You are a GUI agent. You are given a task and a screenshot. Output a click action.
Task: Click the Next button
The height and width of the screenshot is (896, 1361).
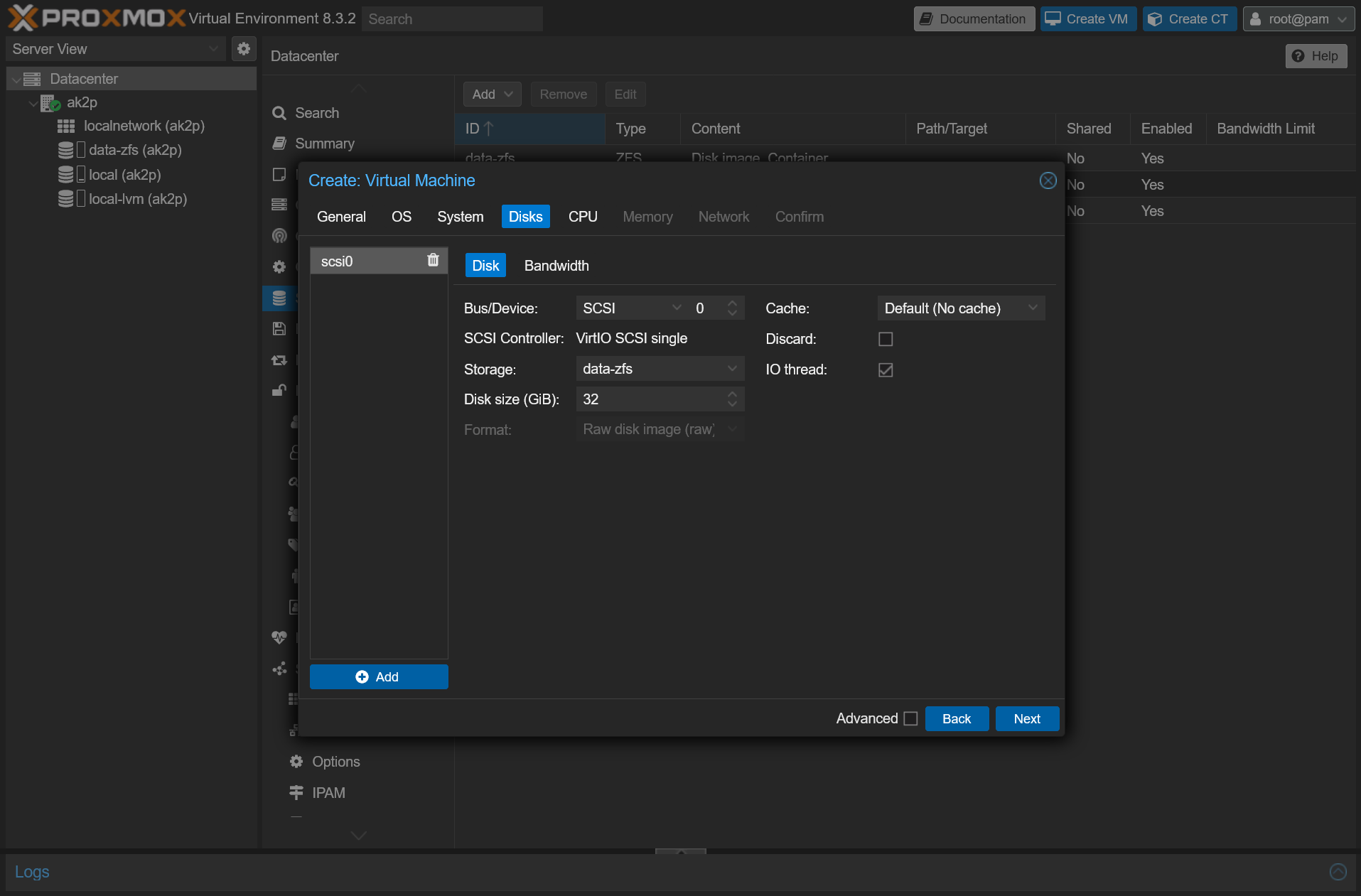(1027, 719)
